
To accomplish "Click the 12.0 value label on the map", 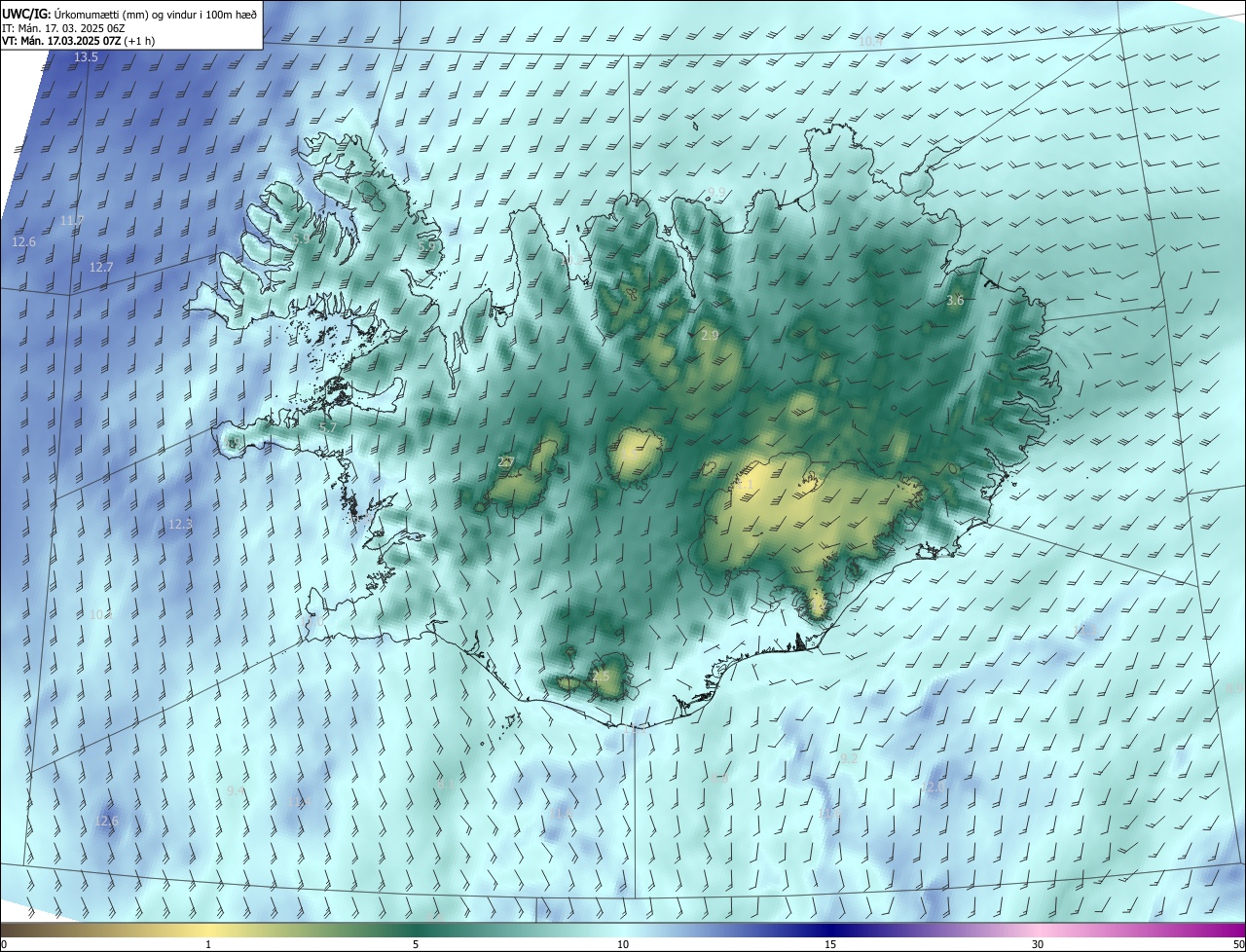I will click(934, 787).
